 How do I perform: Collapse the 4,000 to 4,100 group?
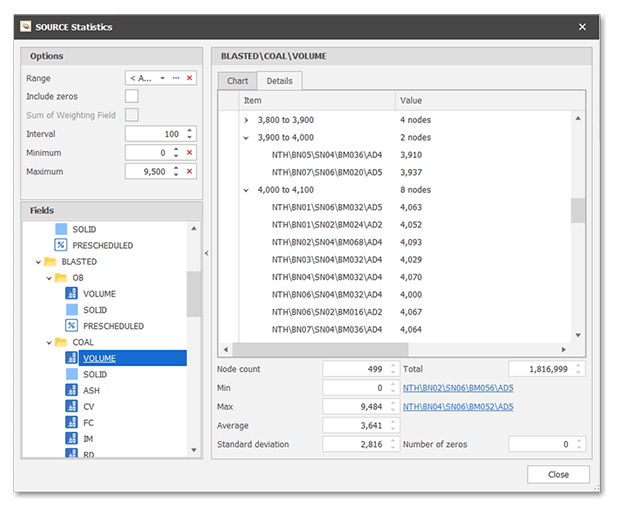click(x=246, y=190)
